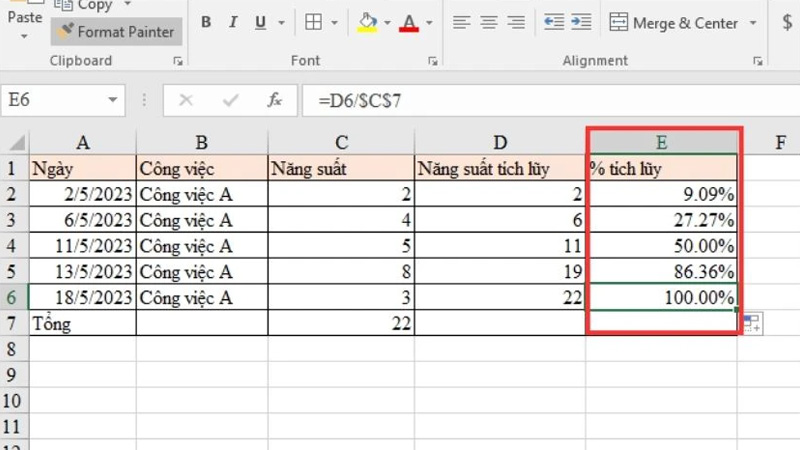The height and width of the screenshot is (450, 800).
Task: Select cell containing 13/5/2023
Action: click(83, 271)
